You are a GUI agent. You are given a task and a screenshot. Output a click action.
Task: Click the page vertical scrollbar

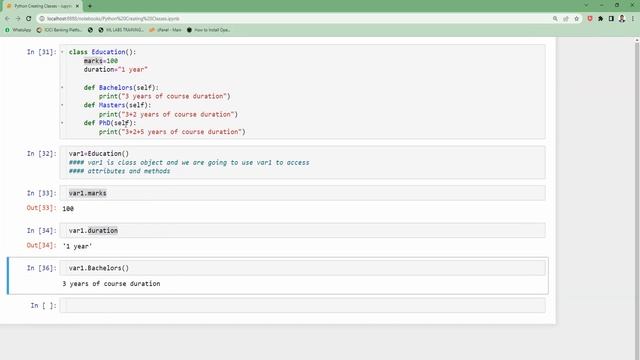pos(637,198)
